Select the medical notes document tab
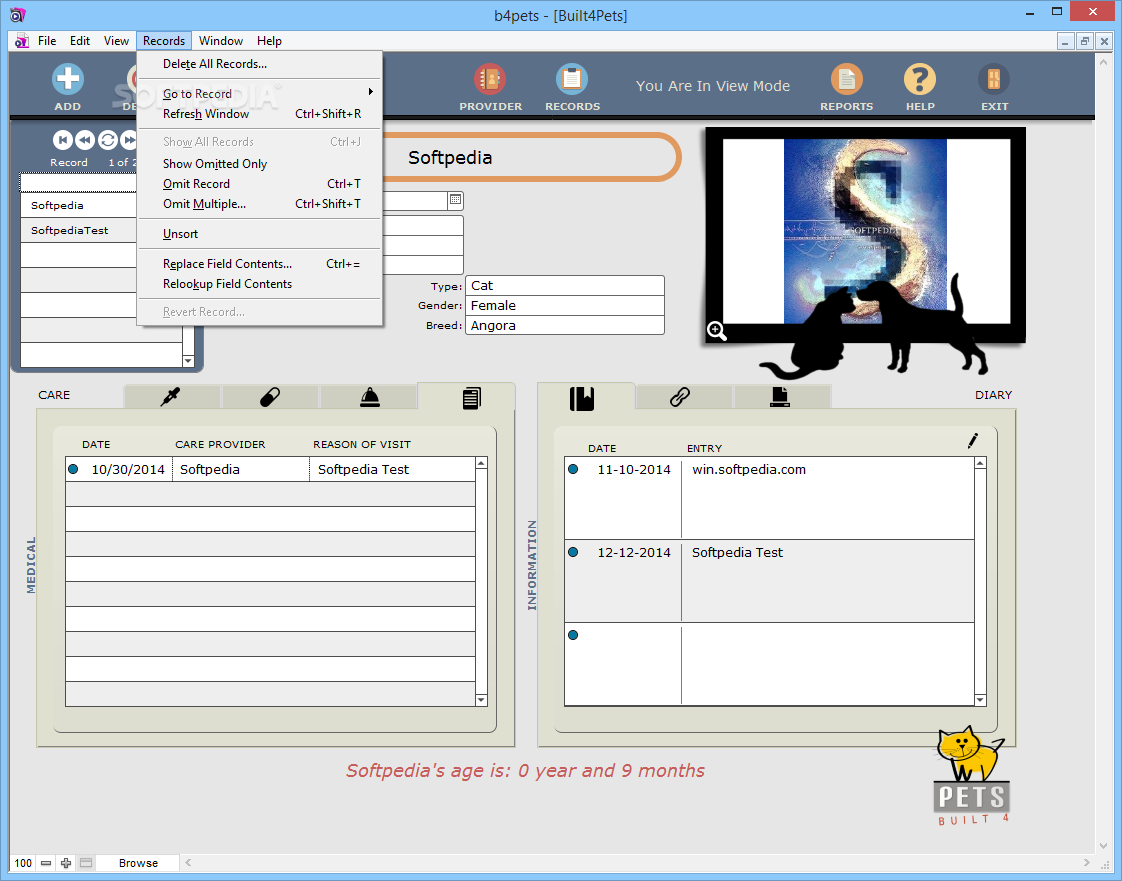 pyautogui.click(x=470, y=397)
